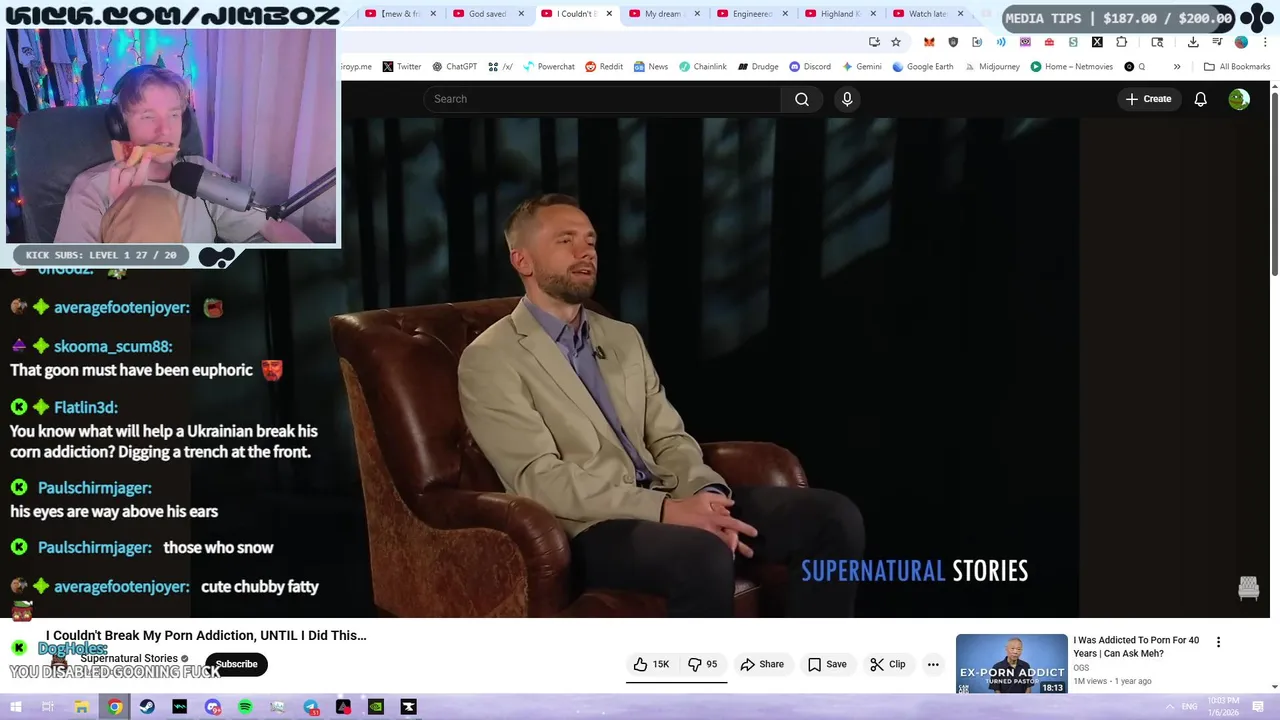This screenshot has width=1280, height=720.
Task: Click the install/cast icon in address bar
Action: (x=874, y=42)
